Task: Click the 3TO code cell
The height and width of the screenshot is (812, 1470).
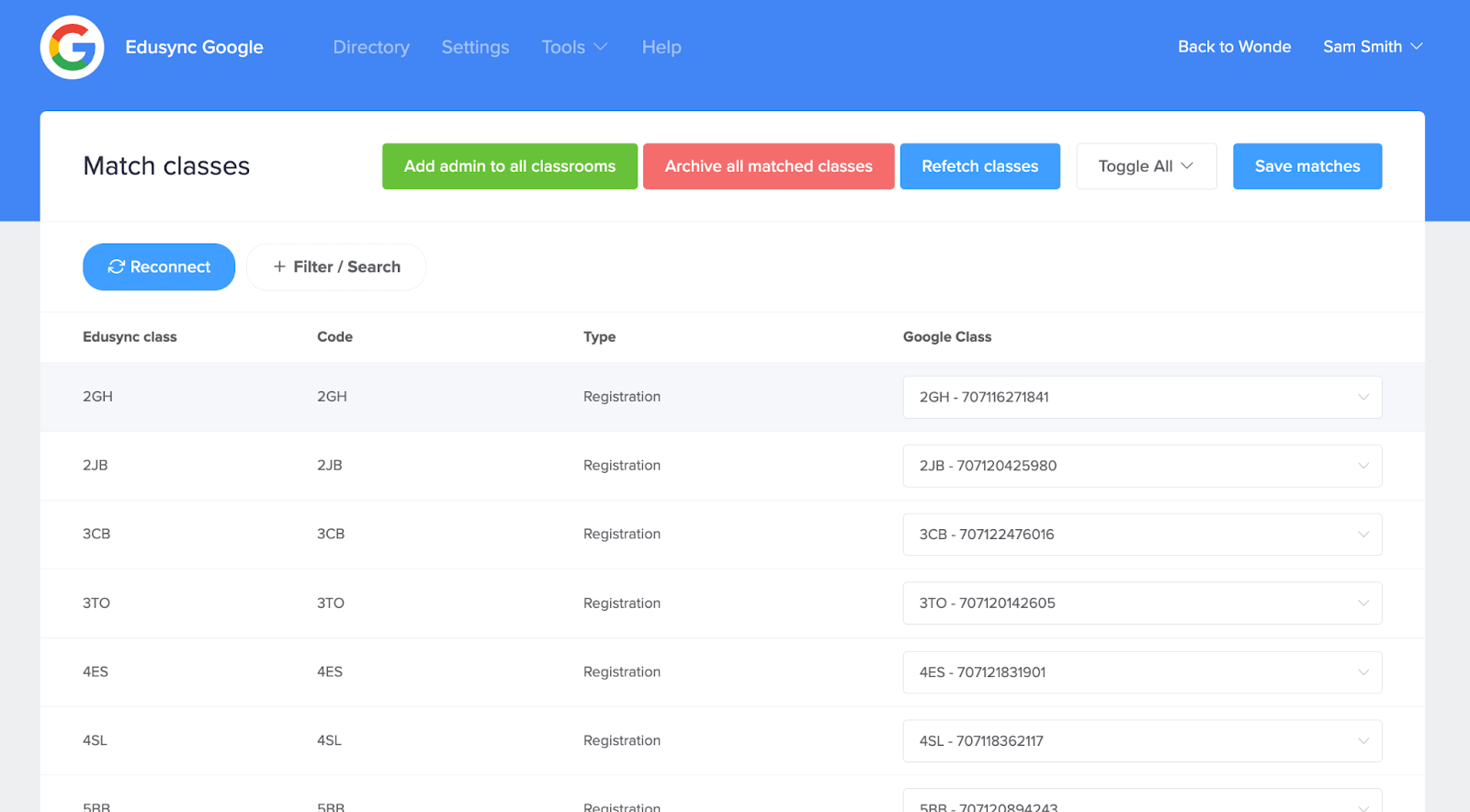Action: pyautogui.click(x=331, y=603)
